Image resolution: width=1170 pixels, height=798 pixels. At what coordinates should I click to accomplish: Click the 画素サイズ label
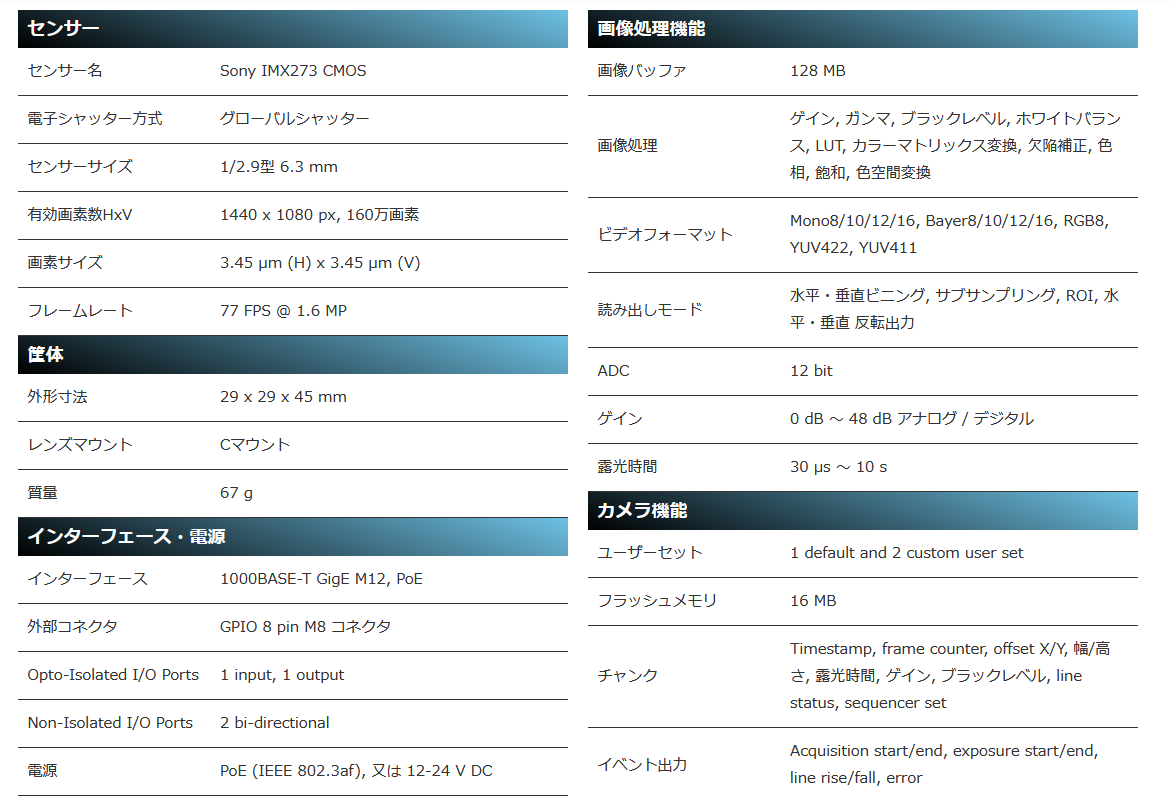pyautogui.click(x=65, y=263)
